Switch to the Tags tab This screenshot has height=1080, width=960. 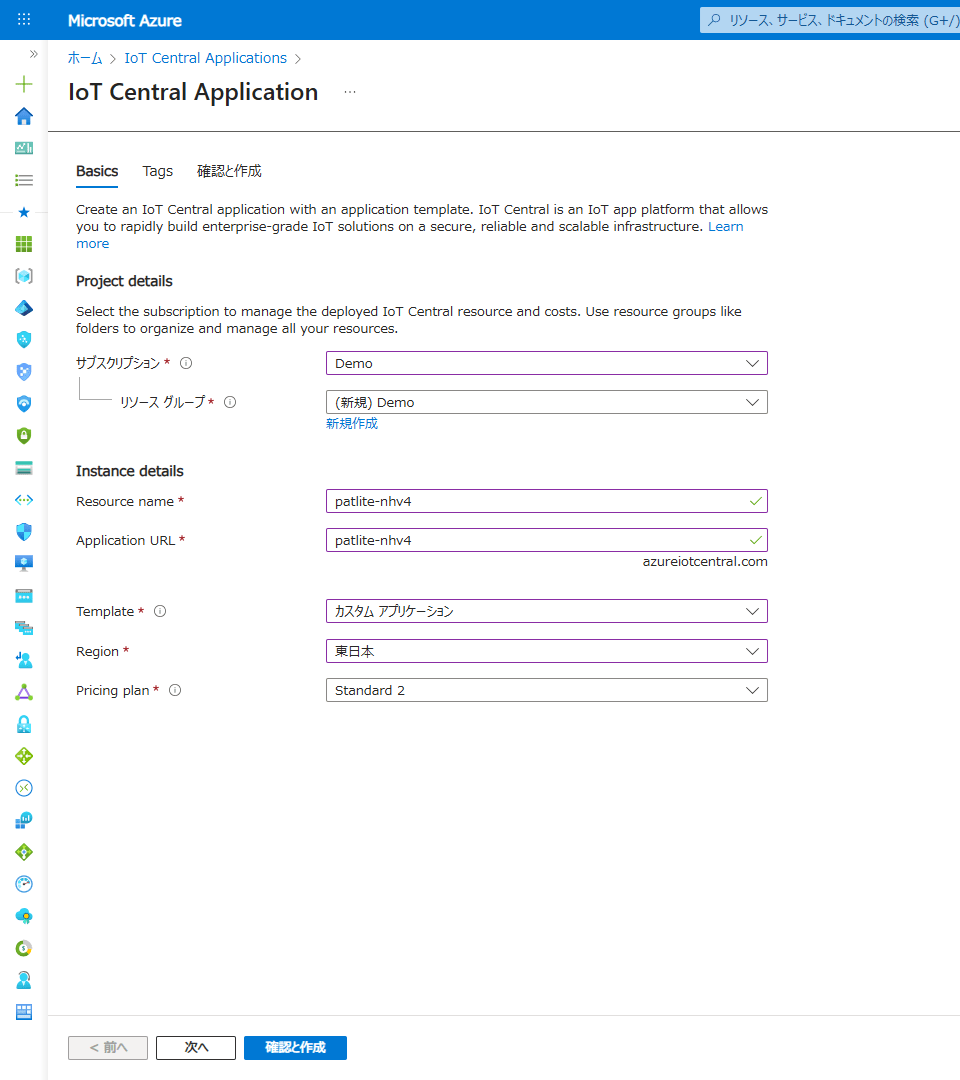click(x=158, y=171)
